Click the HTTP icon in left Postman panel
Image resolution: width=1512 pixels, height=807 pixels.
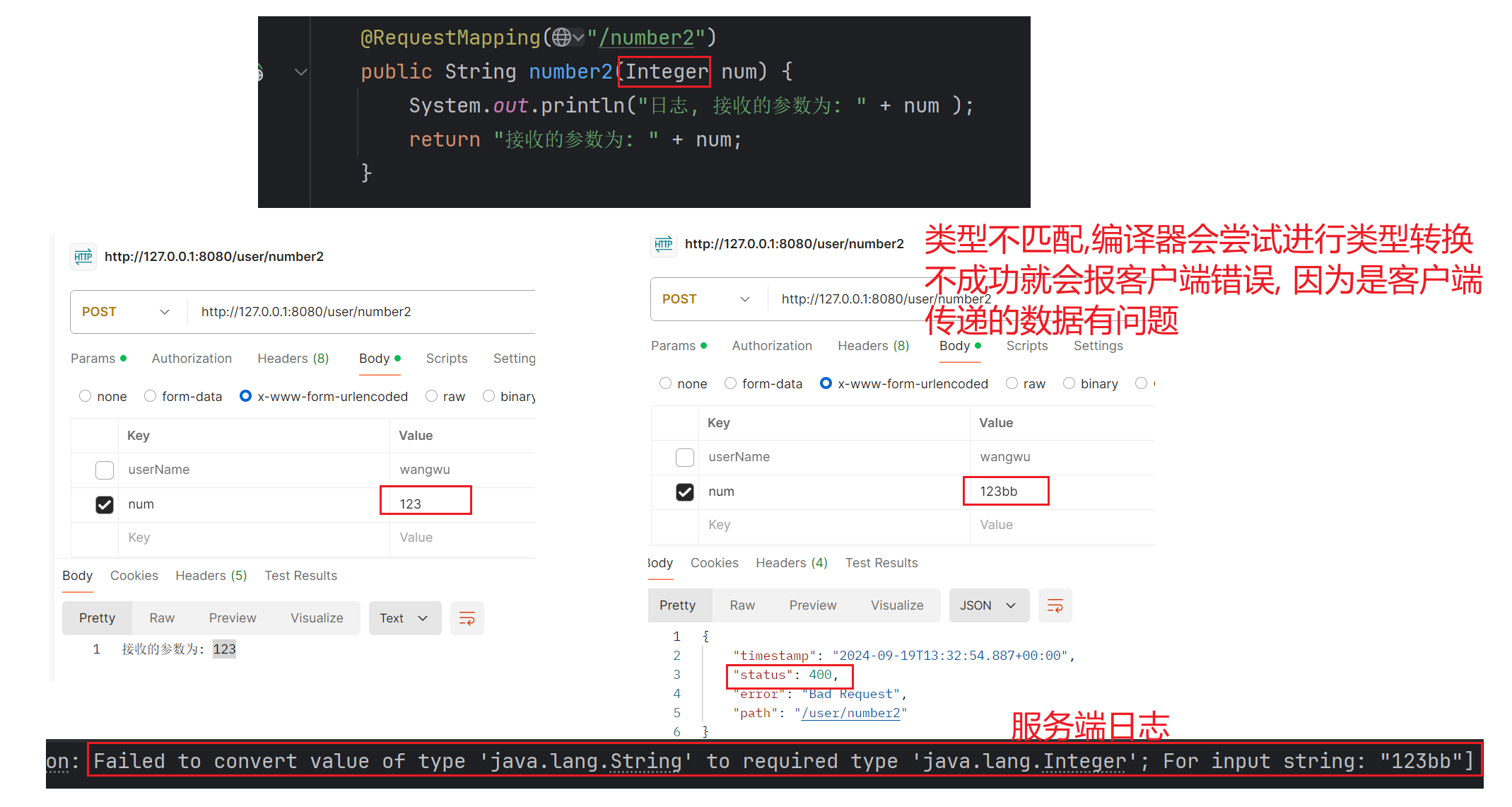click(x=83, y=256)
